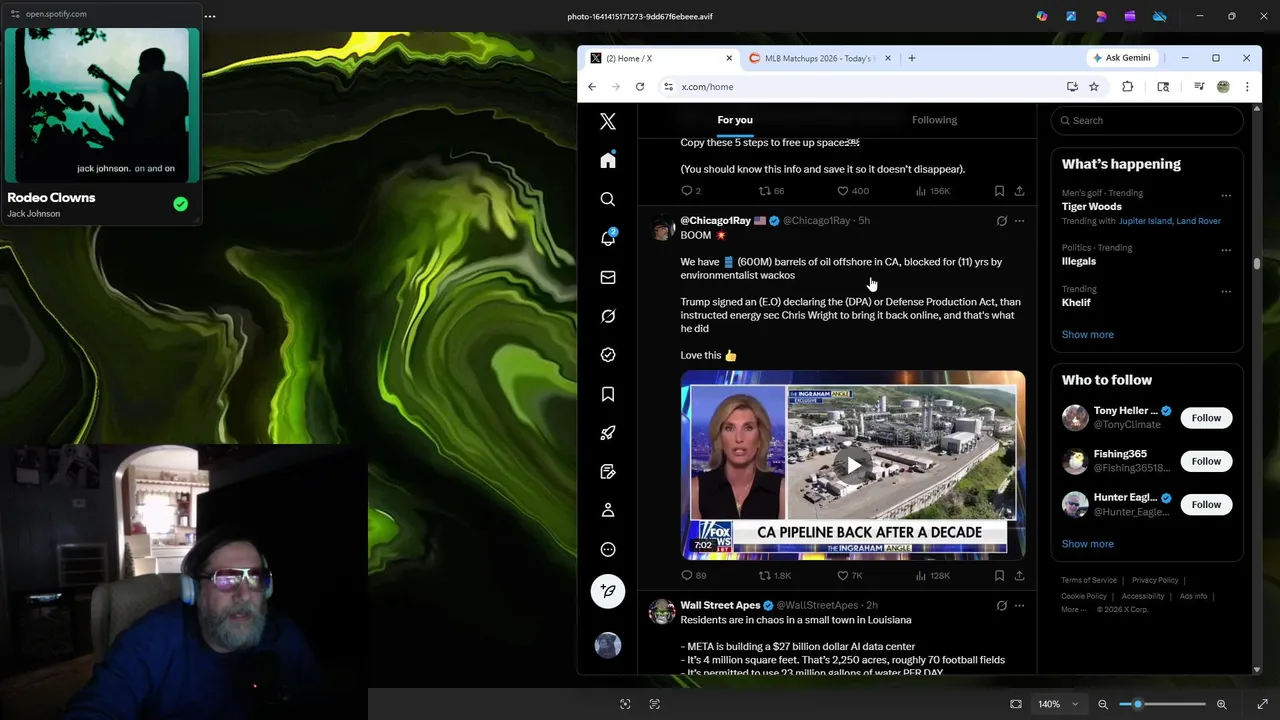Bookmark the @Chicago1Ray oil post
The image size is (1280, 720).
(999, 575)
